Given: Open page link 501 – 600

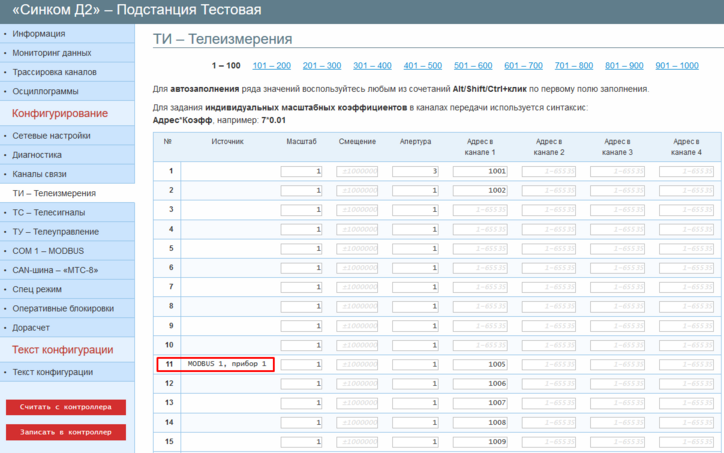Looking at the screenshot, I should coord(473,65).
